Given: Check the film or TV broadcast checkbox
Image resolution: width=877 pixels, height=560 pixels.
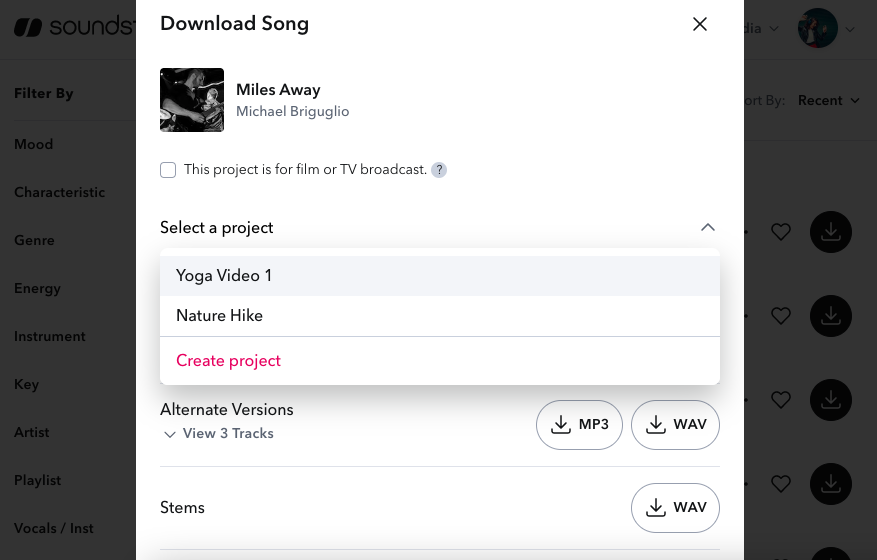Looking at the screenshot, I should point(168,170).
